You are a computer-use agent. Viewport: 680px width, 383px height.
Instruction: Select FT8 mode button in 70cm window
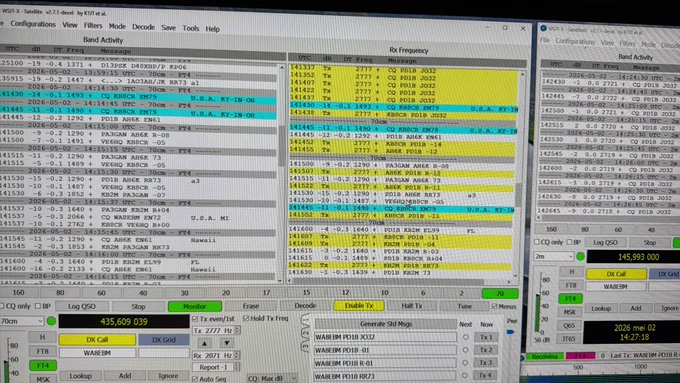[42, 351]
